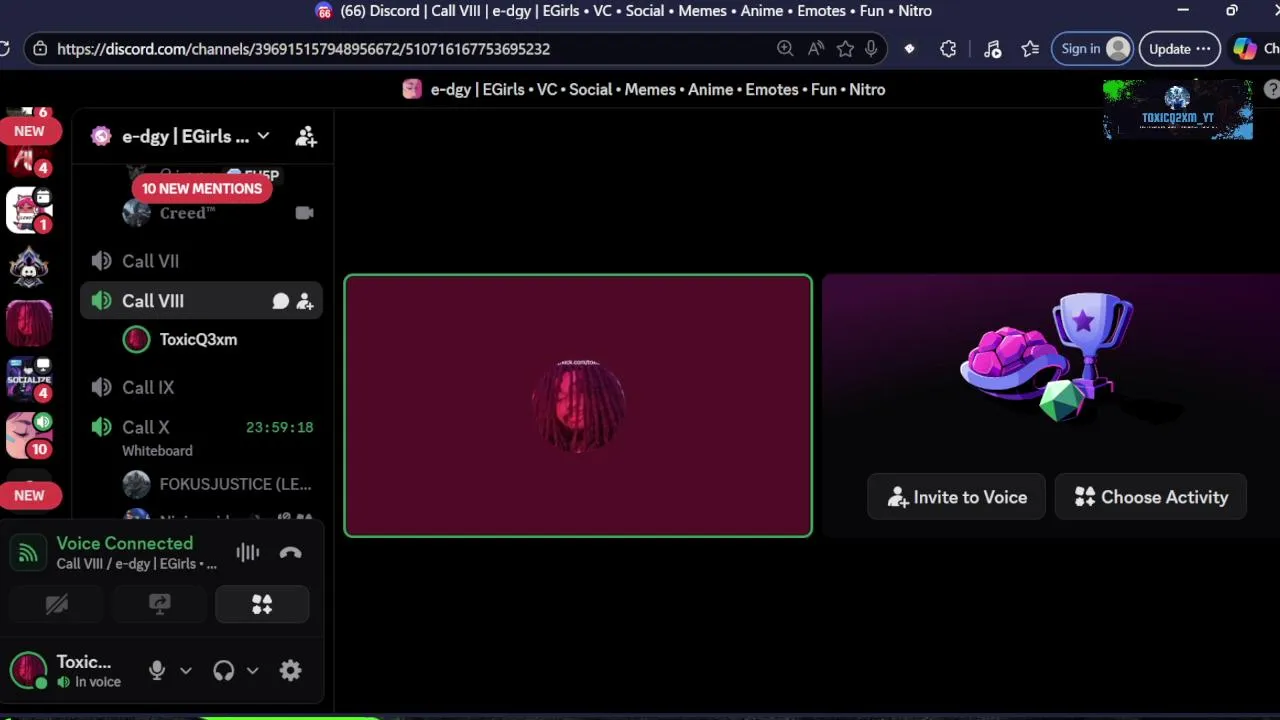This screenshot has width=1280, height=720.
Task: Open the help question mark icon
Action: pyautogui.click(x=1272, y=89)
